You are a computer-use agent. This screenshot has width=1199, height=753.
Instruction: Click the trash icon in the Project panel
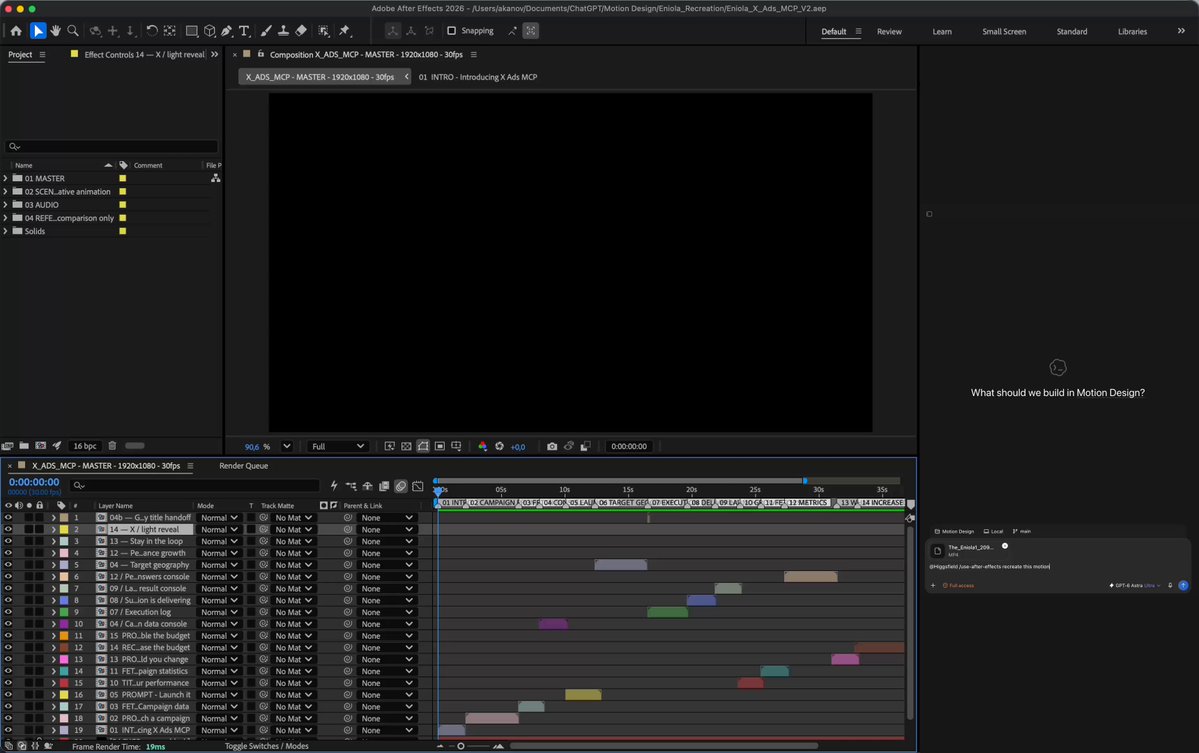[x=112, y=446]
